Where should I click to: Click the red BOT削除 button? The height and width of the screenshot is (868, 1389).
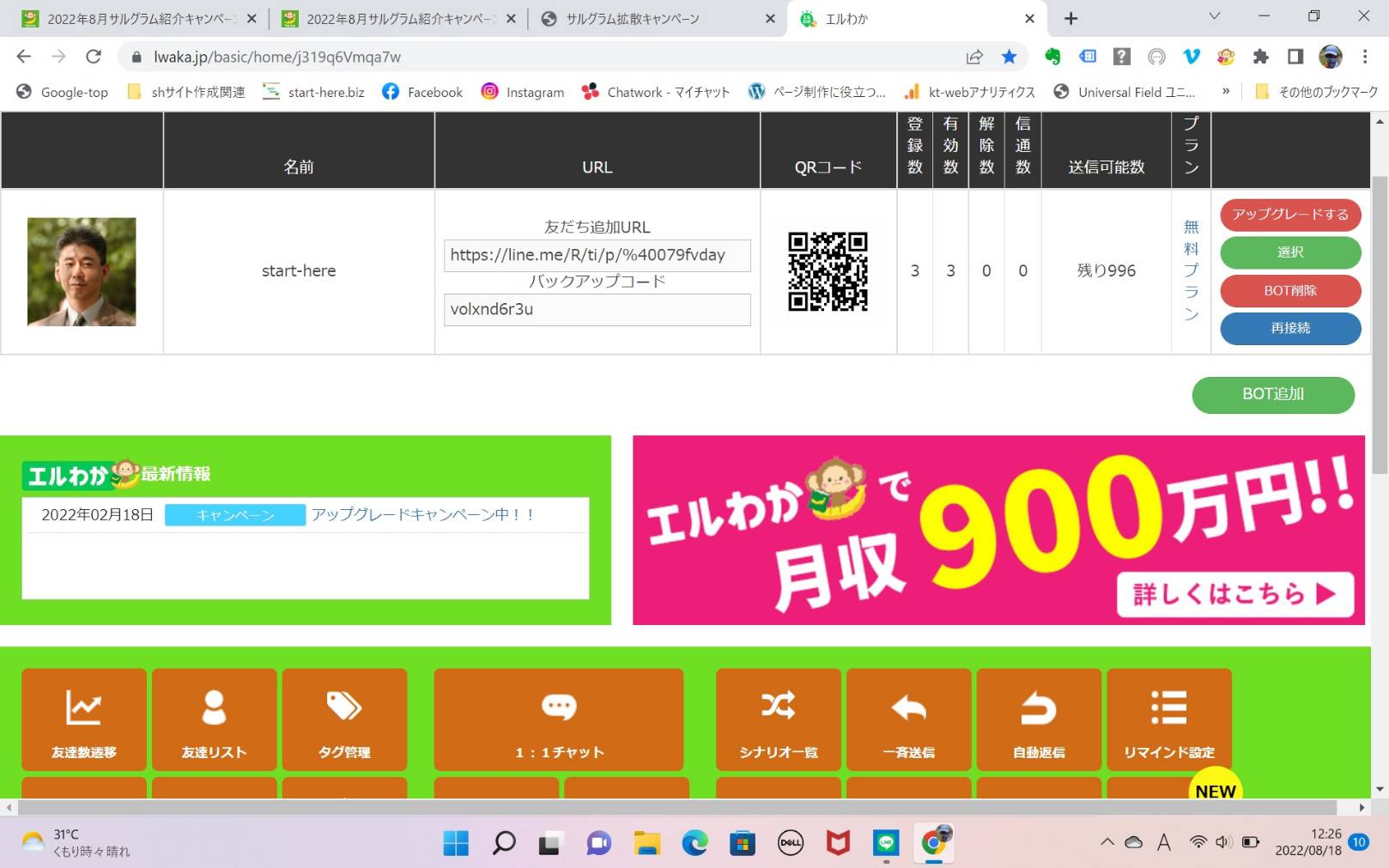pos(1290,290)
